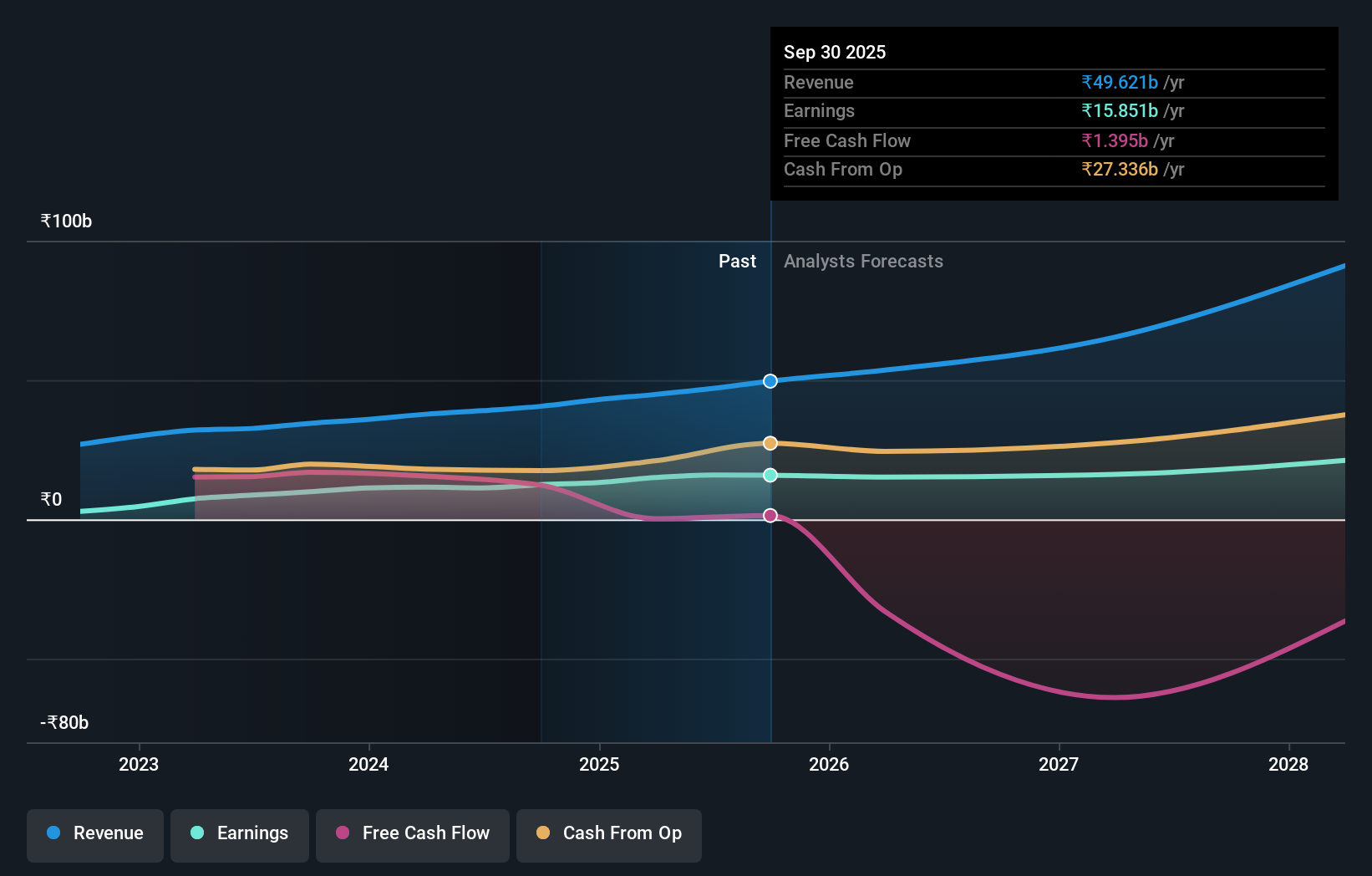Image resolution: width=1372 pixels, height=876 pixels.
Task: Switch to the Analysts Forecasts section
Action: click(863, 261)
